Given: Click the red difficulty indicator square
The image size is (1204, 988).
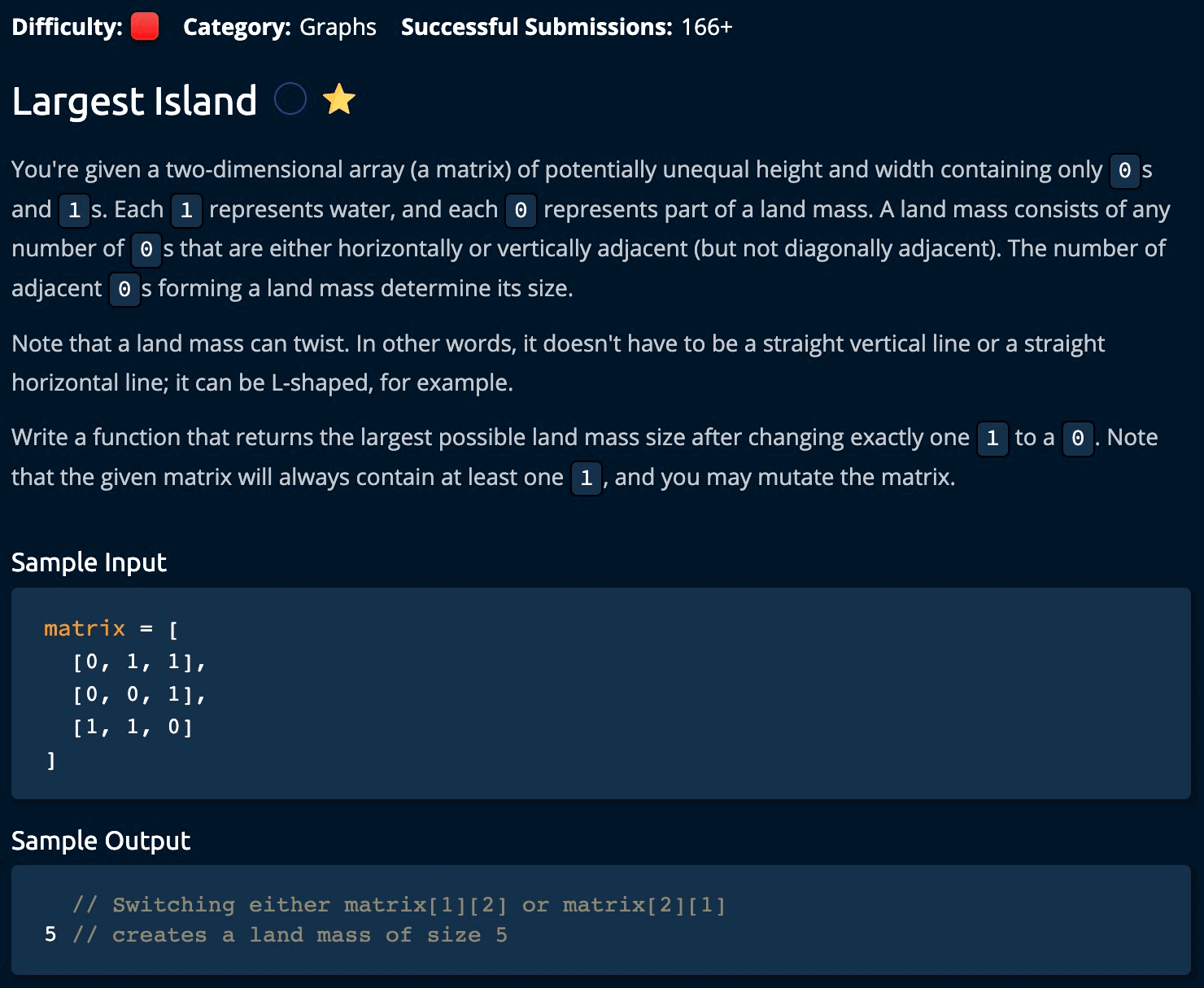Looking at the screenshot, I should tap(145, 27).
